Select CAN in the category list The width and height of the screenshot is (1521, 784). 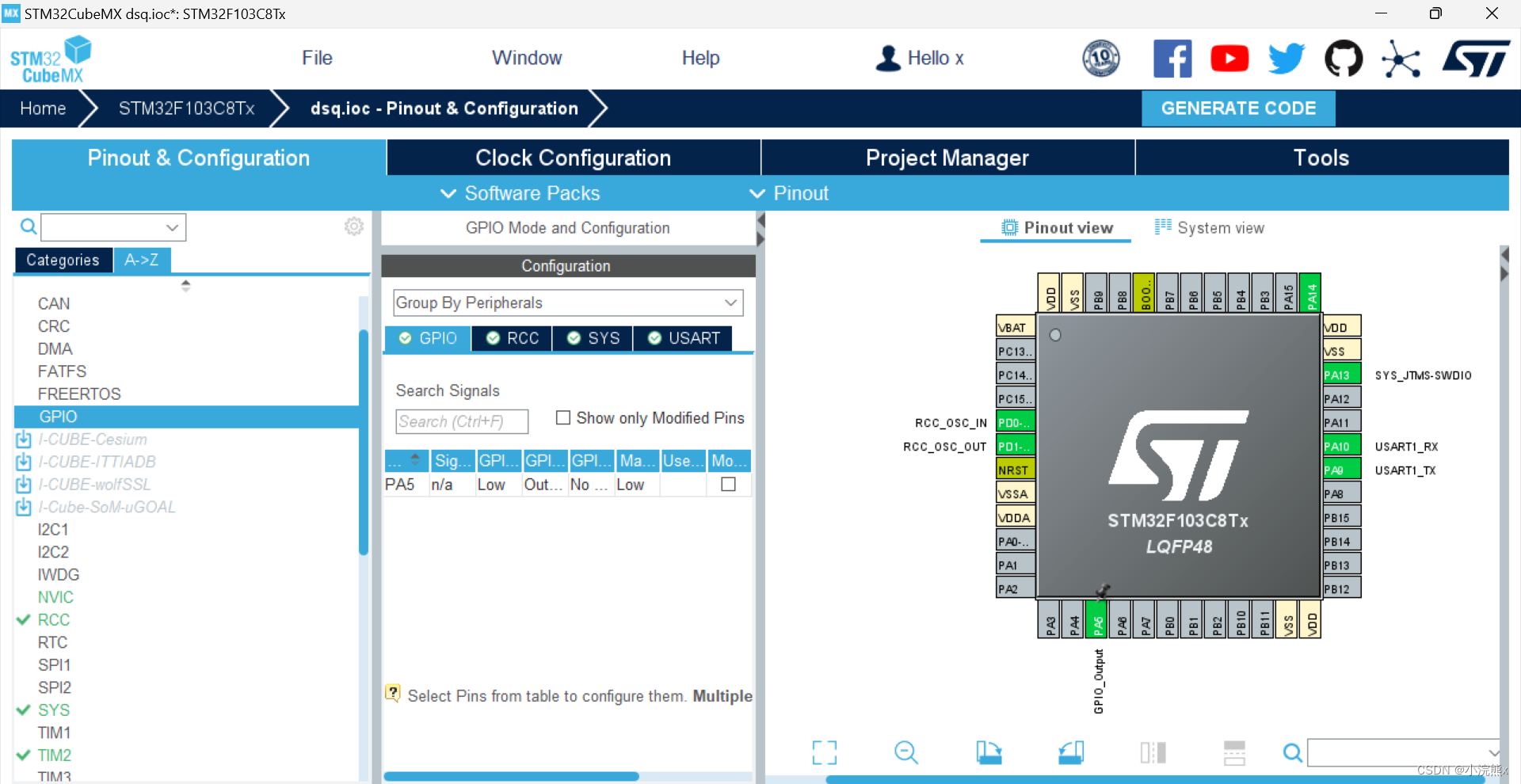tap(54, 303)
